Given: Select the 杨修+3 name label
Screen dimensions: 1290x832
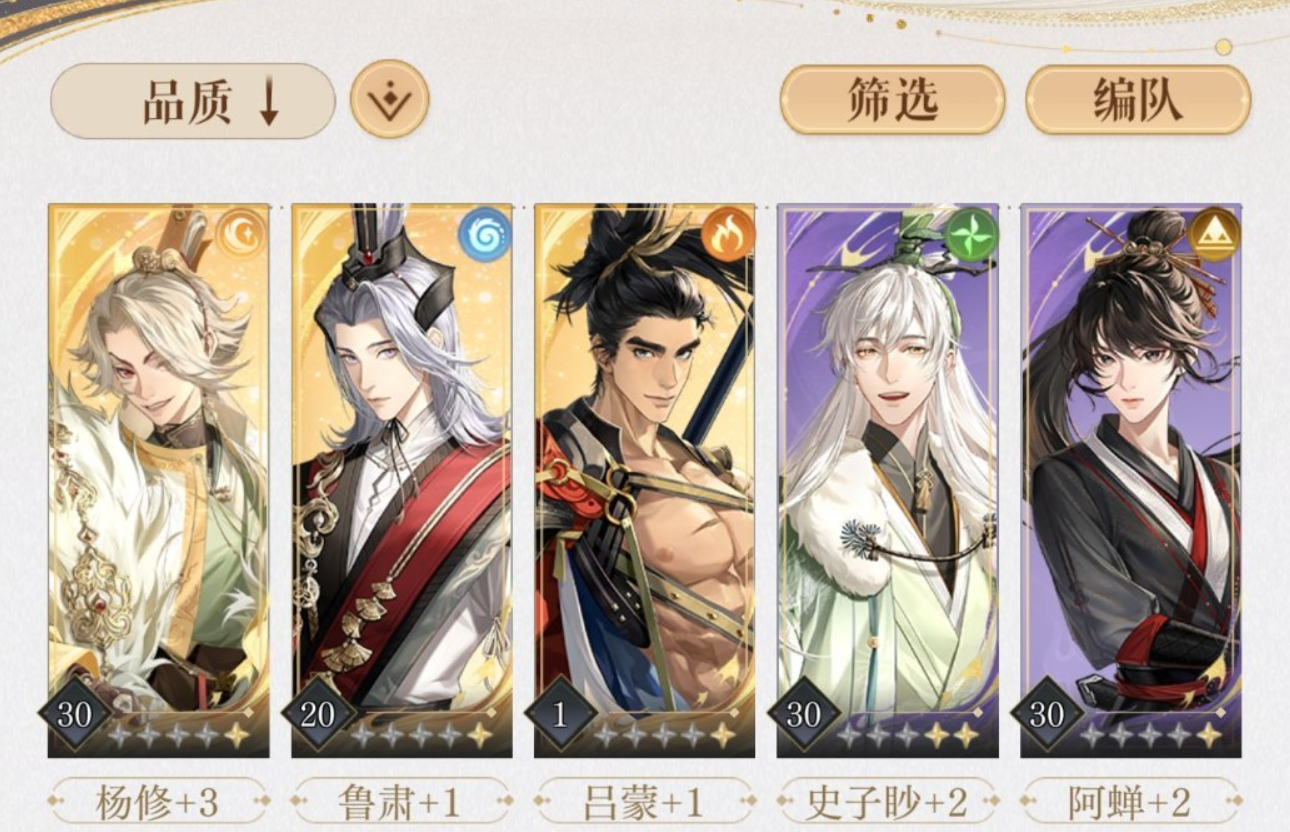Looking at the screenshot, I should coord(158,801).
